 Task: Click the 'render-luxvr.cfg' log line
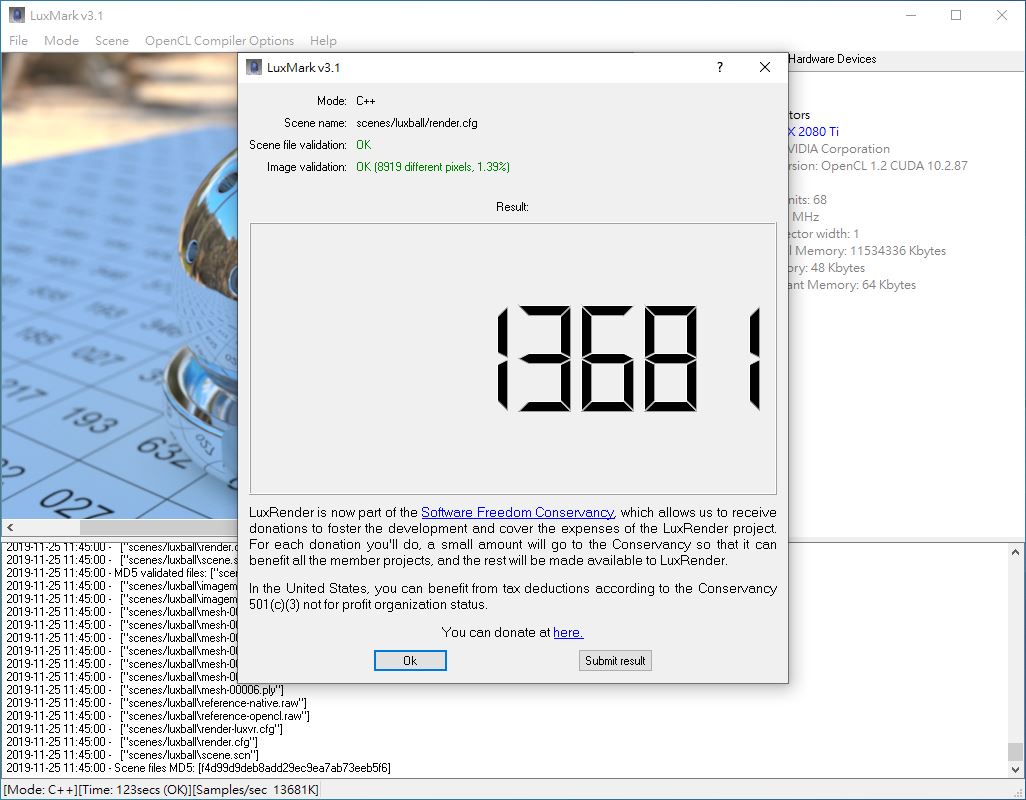(145, 729)
